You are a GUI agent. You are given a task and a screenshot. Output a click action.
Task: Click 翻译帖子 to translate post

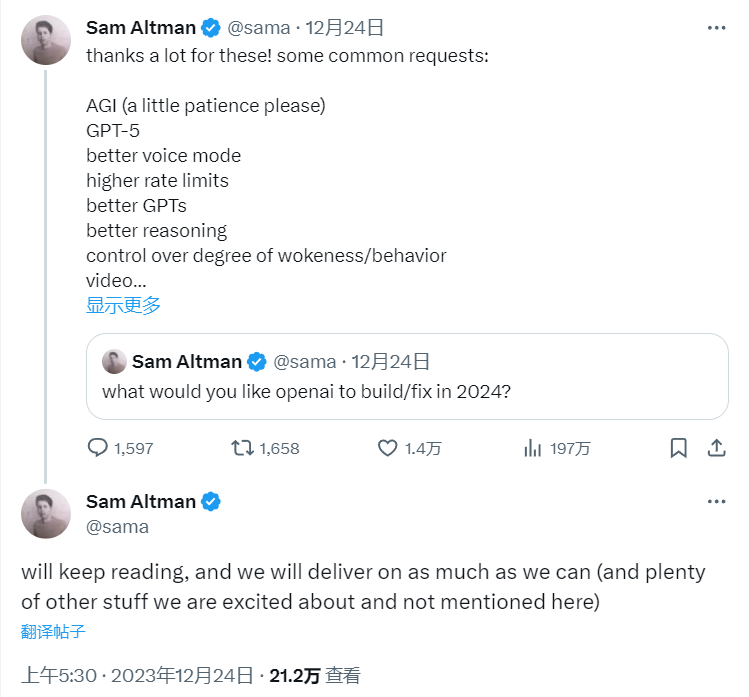point(52,631)
